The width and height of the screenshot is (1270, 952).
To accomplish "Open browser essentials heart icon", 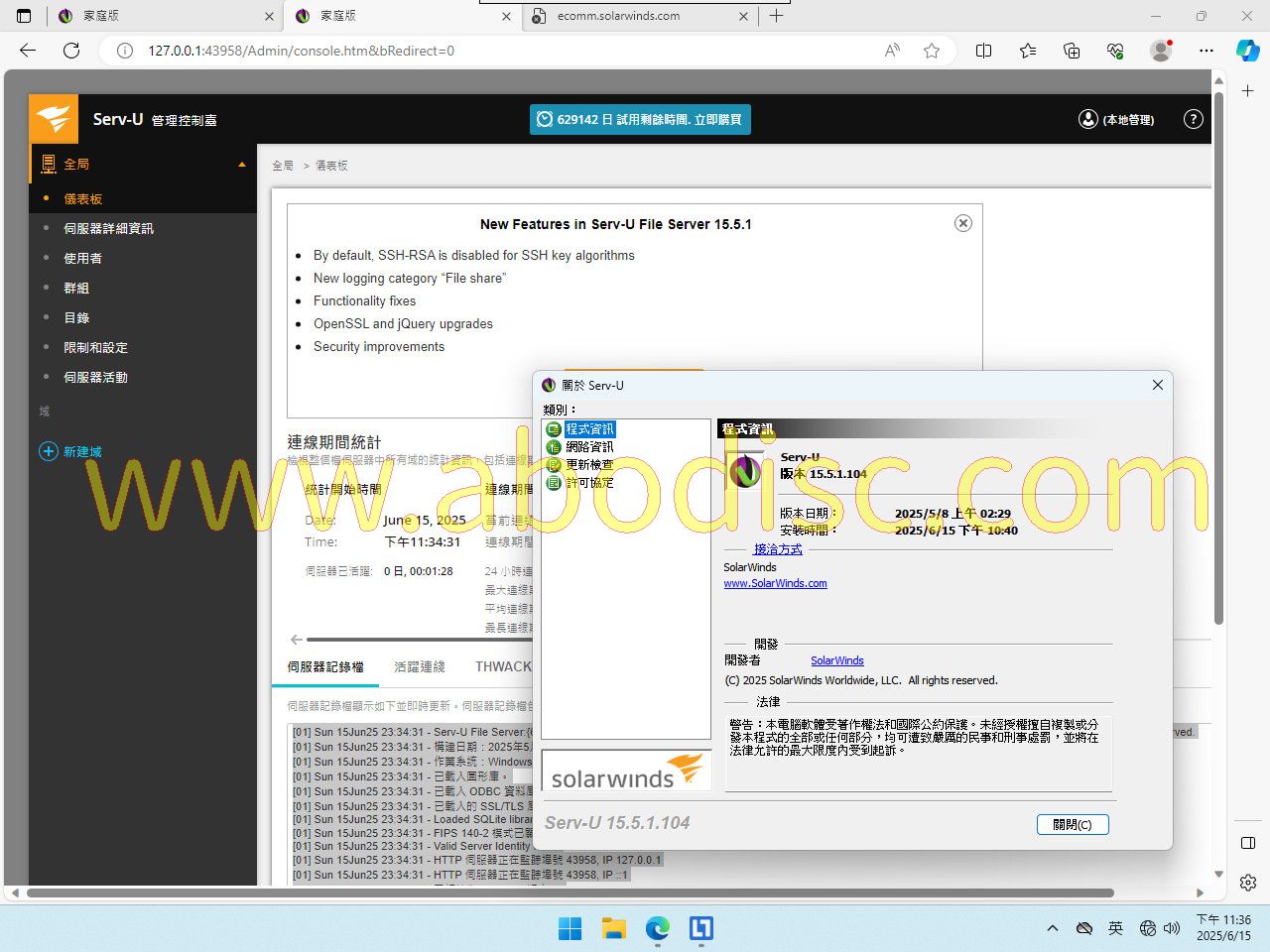I will 1115,51.
